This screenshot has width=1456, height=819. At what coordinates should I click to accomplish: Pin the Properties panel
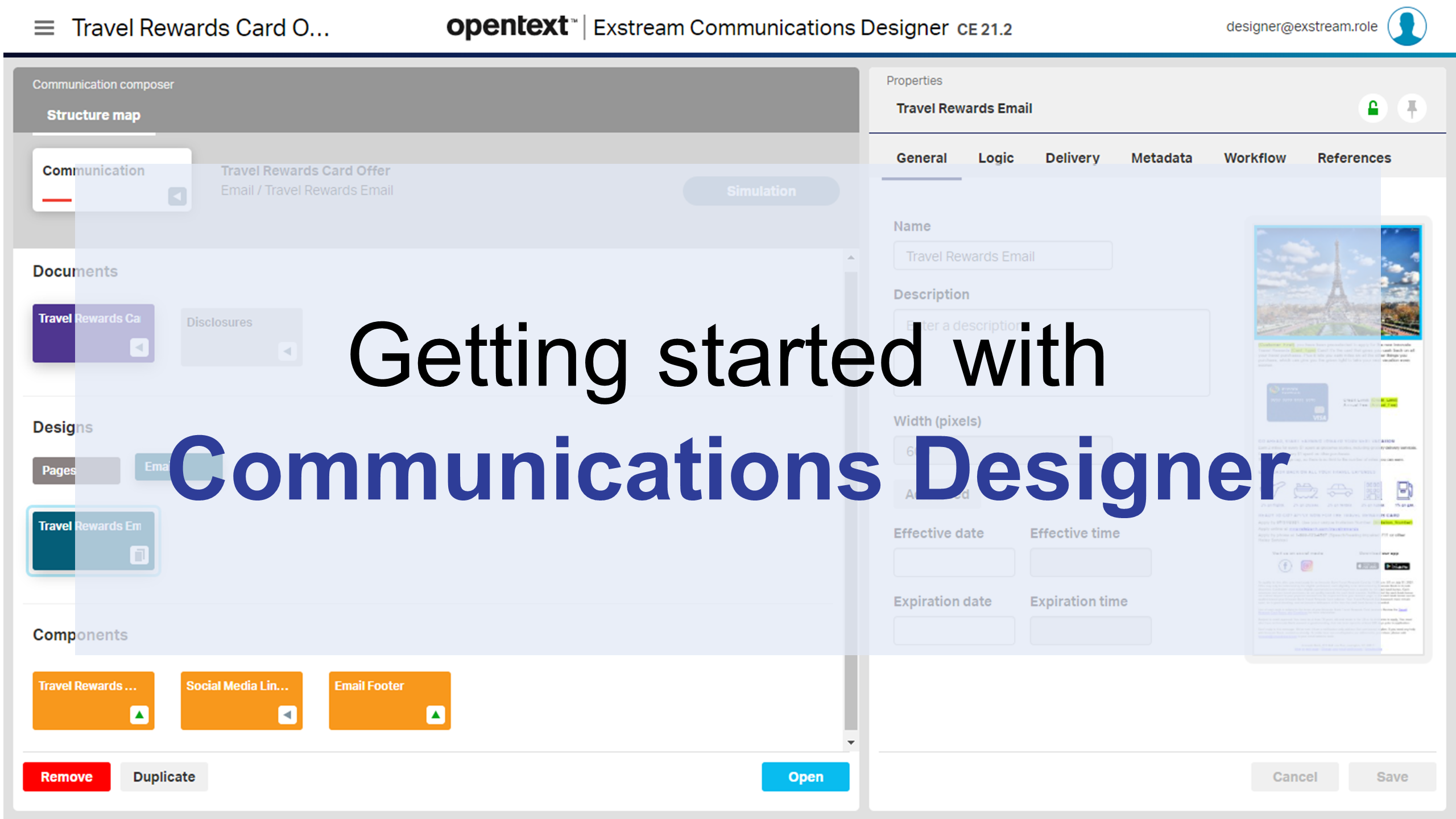[1412, 108]
